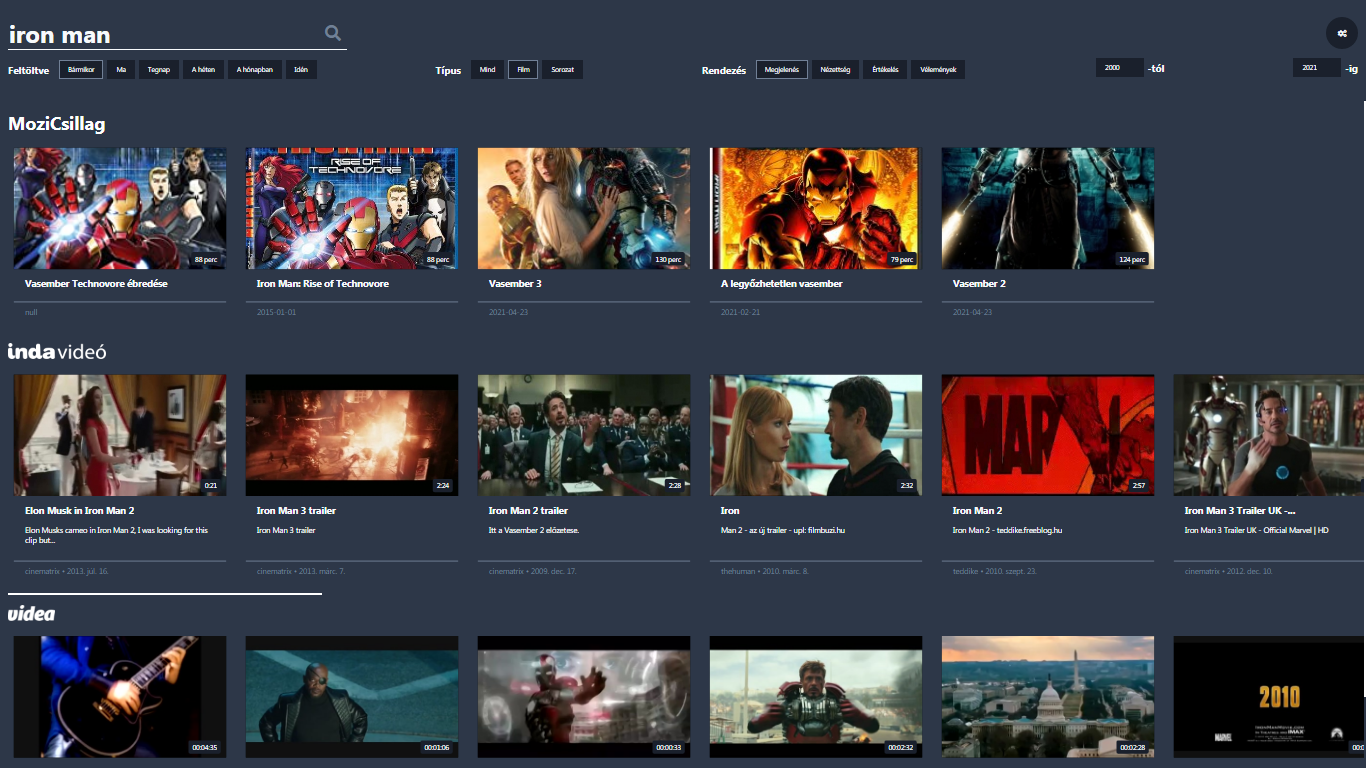This screenshot has height=768, width=1366.
Task: Click 'Man 2 - az új trailer - upl: filmbuzi.hu'
Action: pos(783,530)
